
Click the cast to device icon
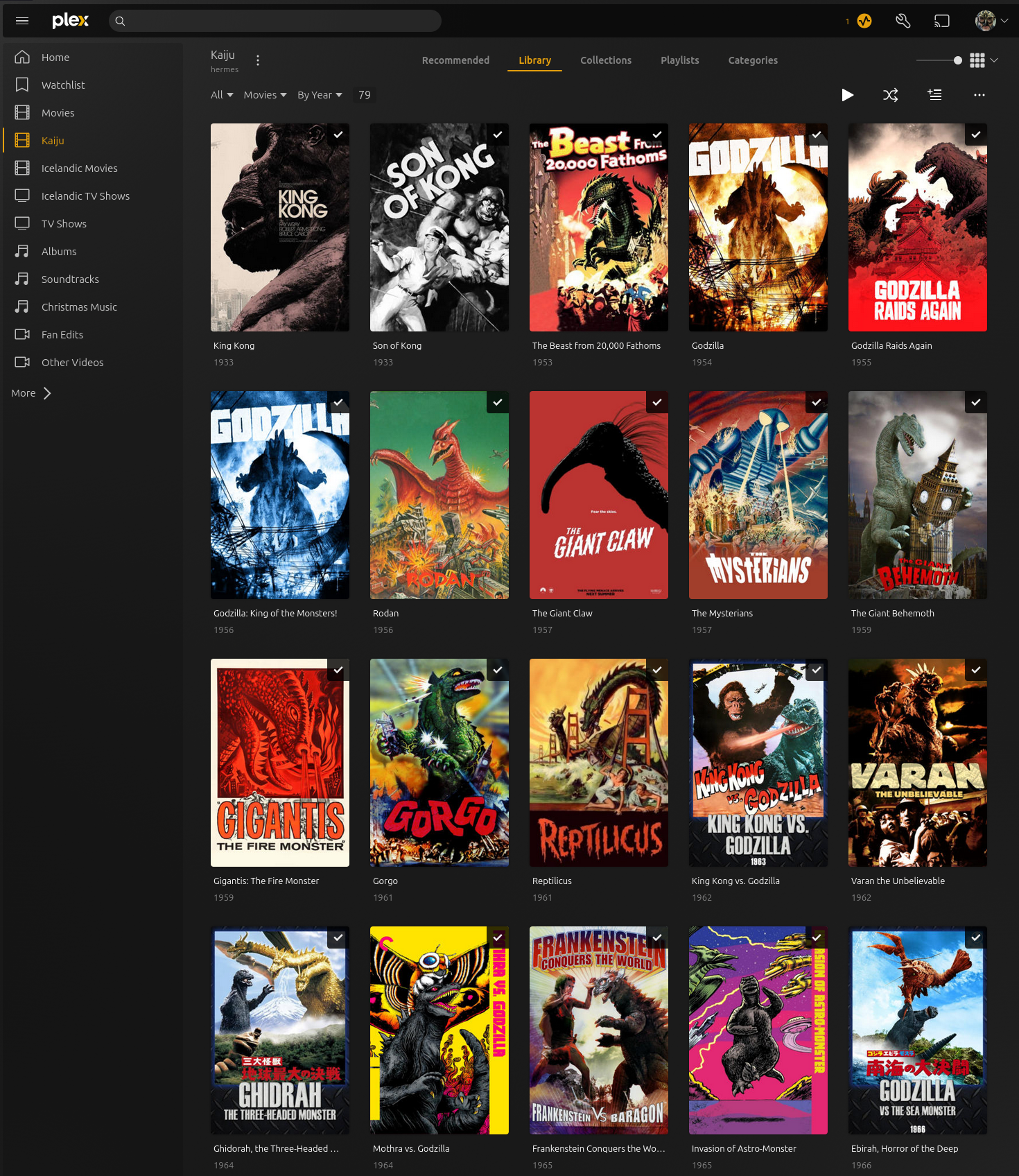941,21
